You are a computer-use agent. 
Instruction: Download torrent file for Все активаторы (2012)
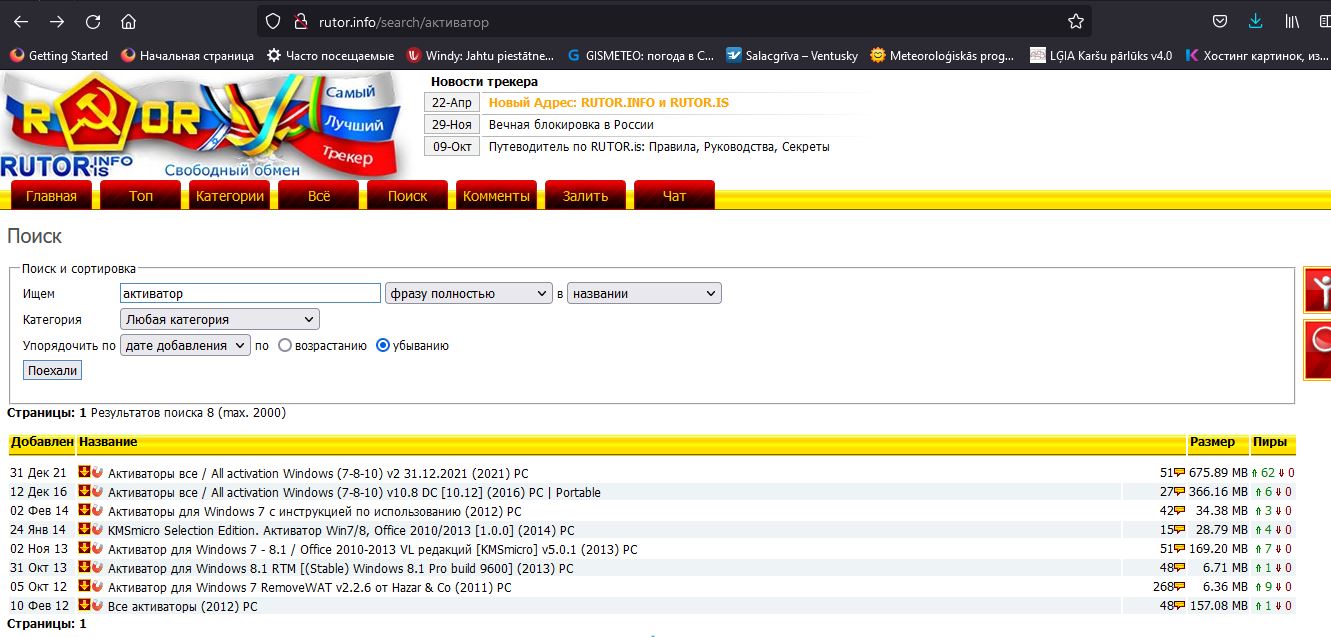point(85,605)
